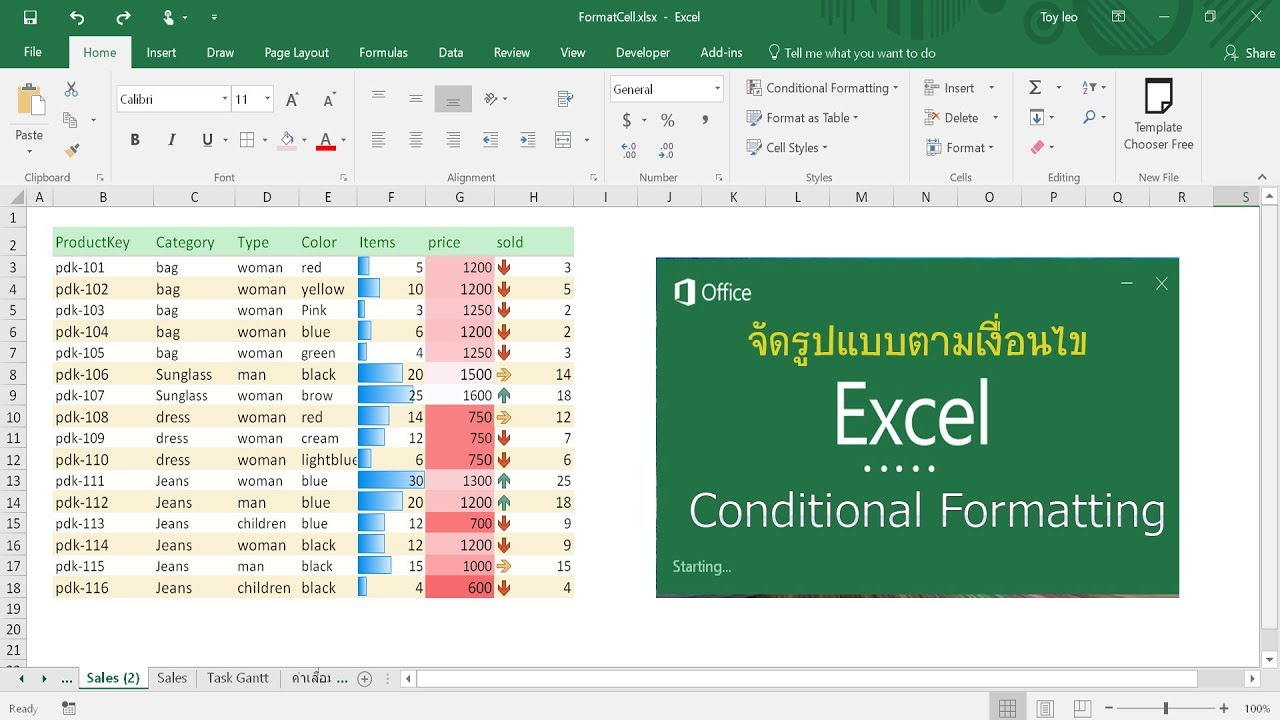Add a new sheet
1280x720 pixels.
click(x=365, y=679)
